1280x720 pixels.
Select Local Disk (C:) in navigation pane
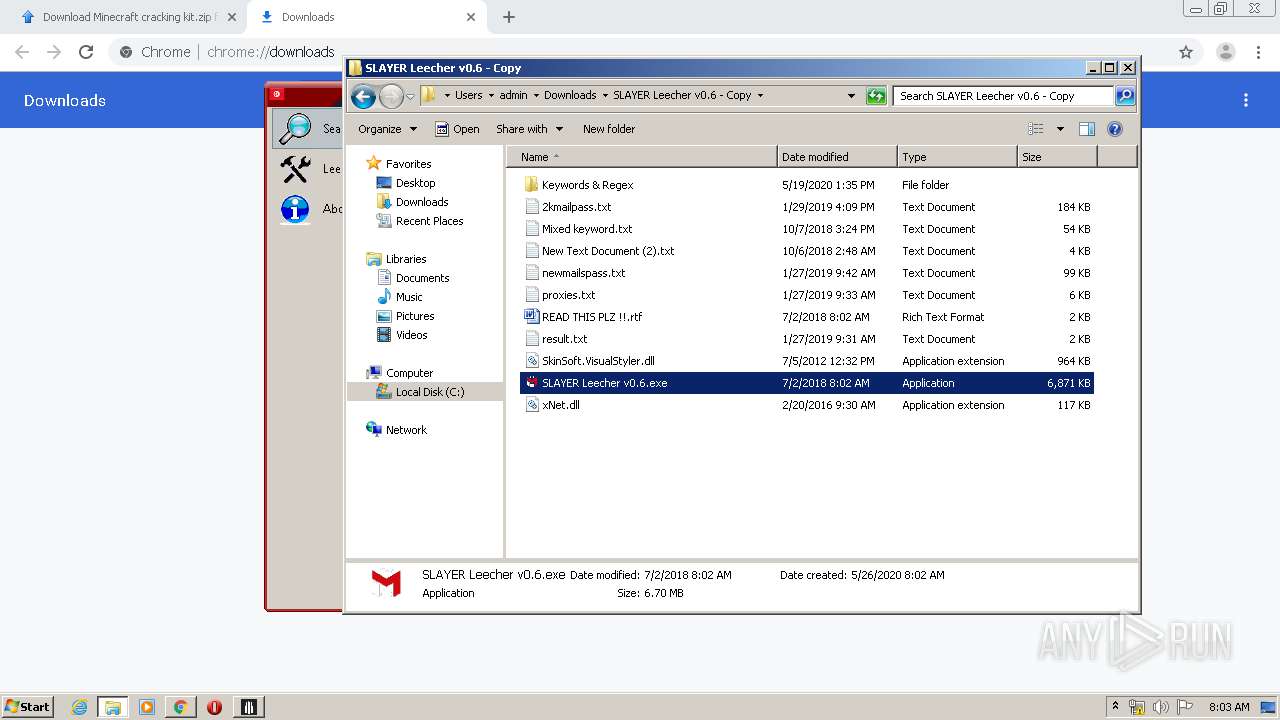[429, 392]
